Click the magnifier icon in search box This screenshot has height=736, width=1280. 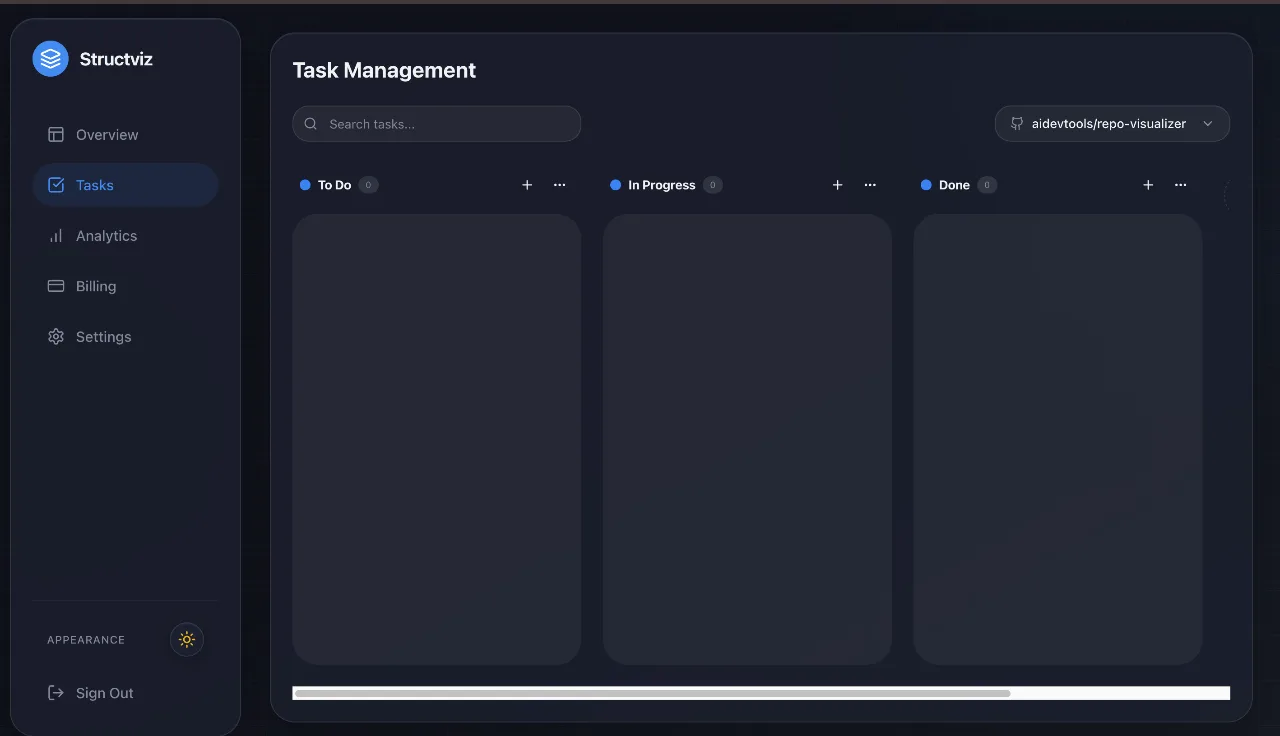click(x=311, y=124)
